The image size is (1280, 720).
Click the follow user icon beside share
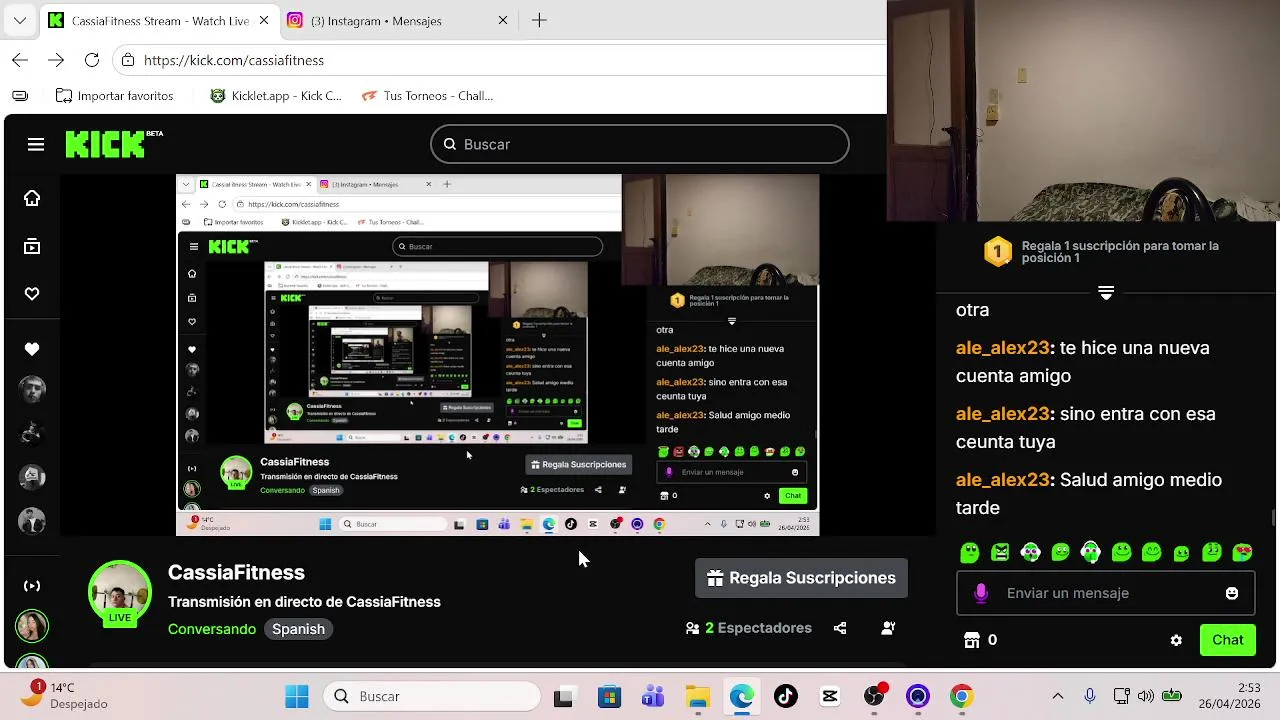pyautogui.click(x=888, y=628)
